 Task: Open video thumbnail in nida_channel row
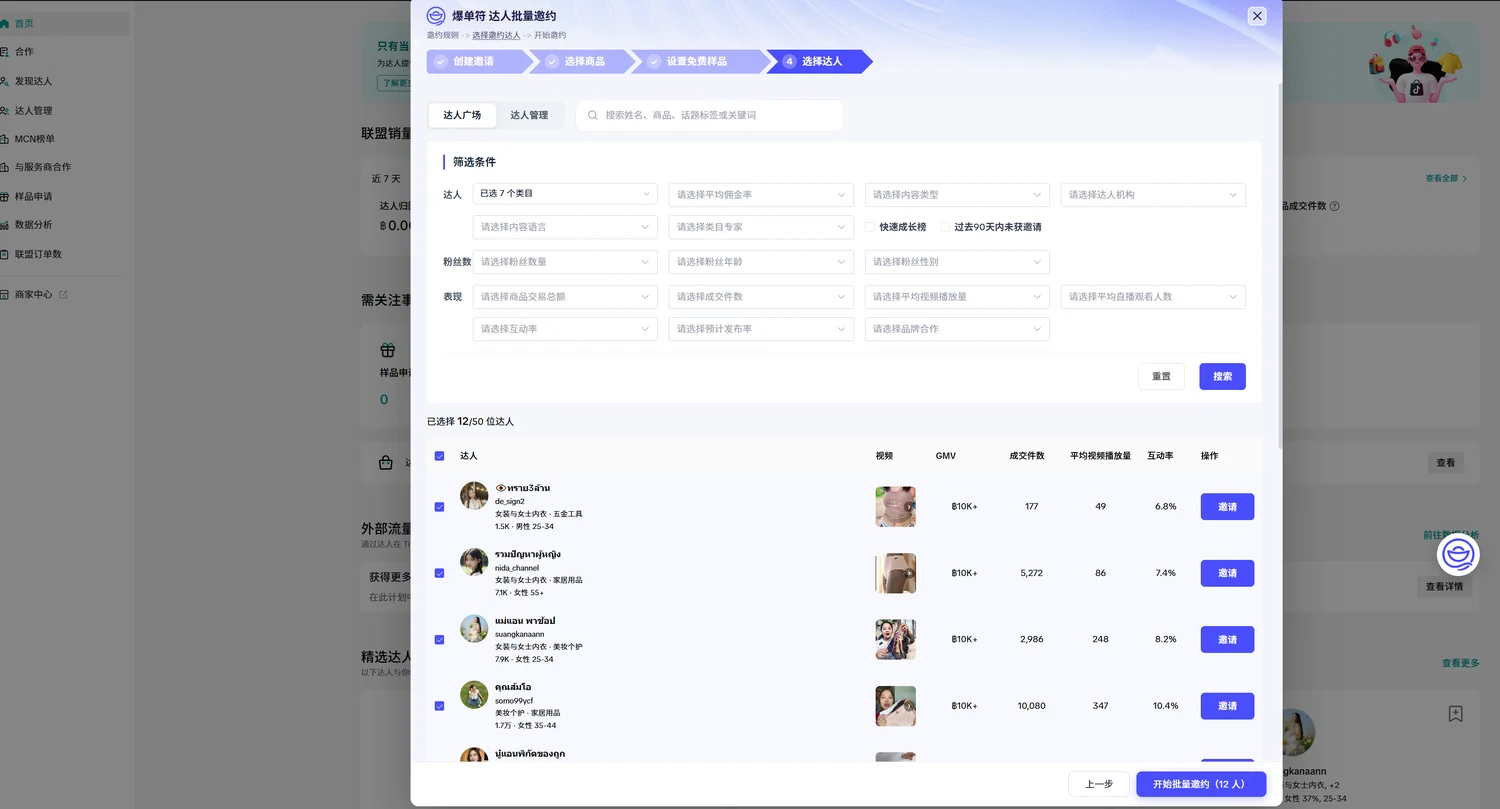click(895, 573)
